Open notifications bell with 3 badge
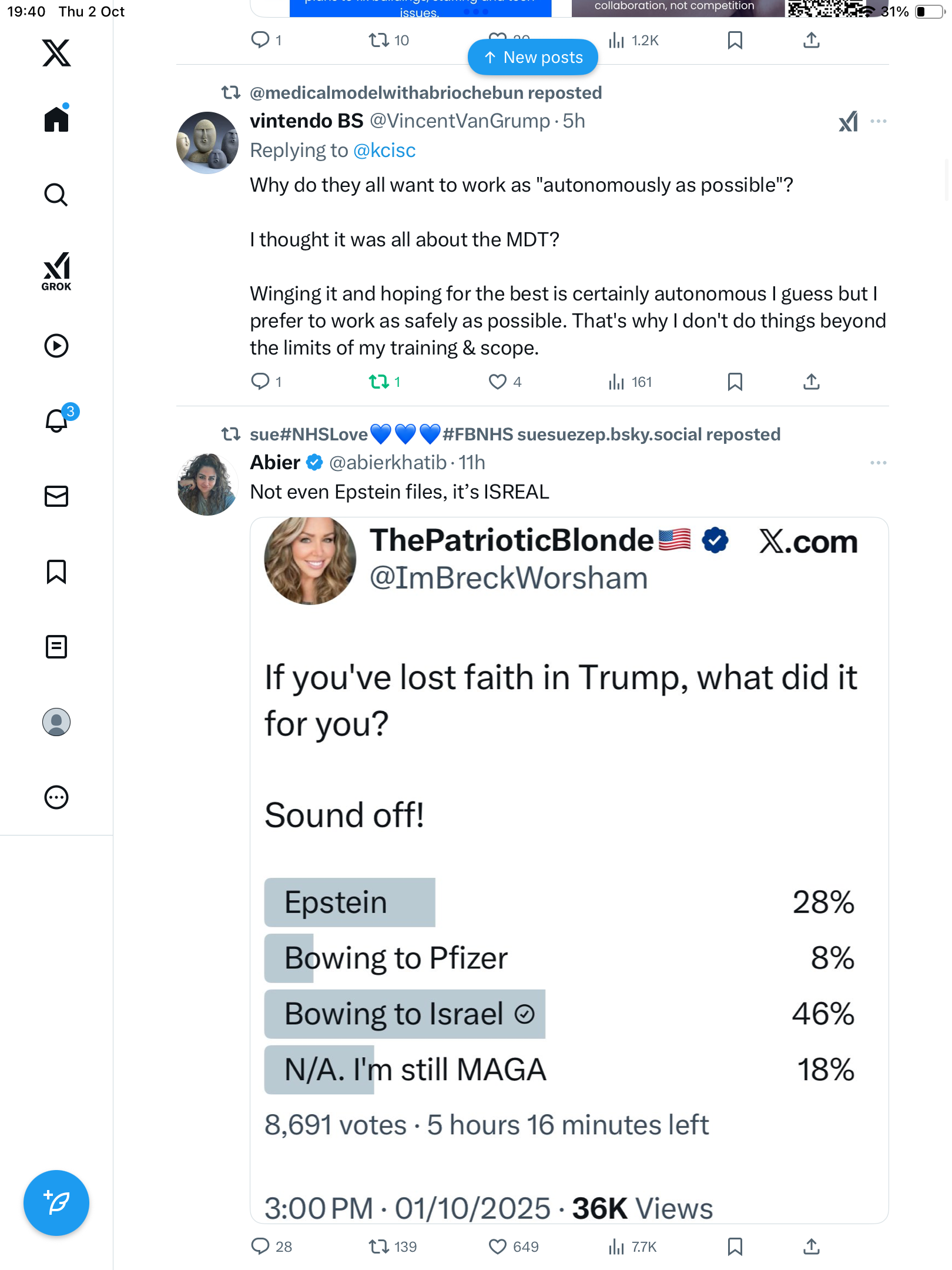The height and width of the screenshot is (1270, 952). coord(57,421)
